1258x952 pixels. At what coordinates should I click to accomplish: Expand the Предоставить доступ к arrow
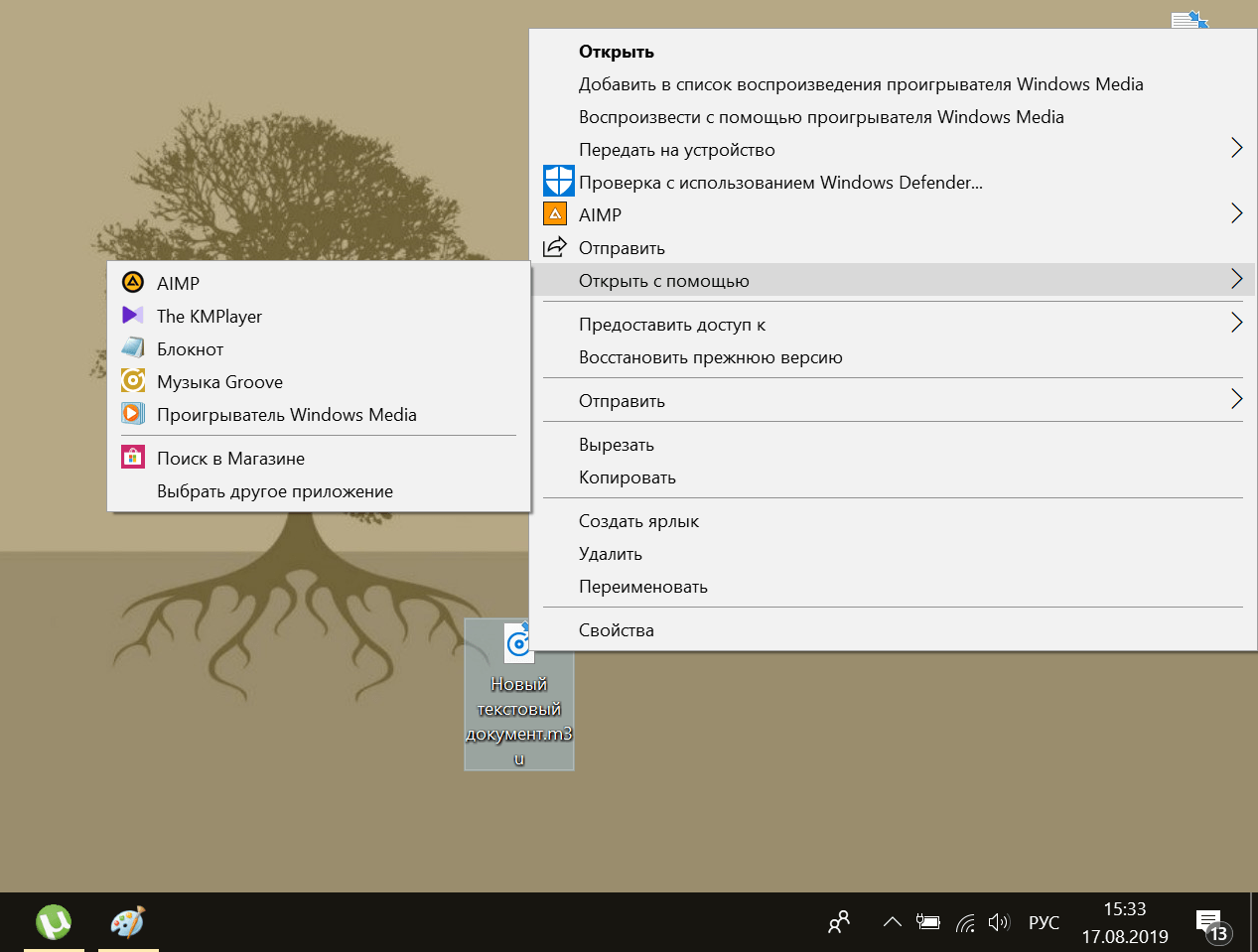(x=1236, y=323)
